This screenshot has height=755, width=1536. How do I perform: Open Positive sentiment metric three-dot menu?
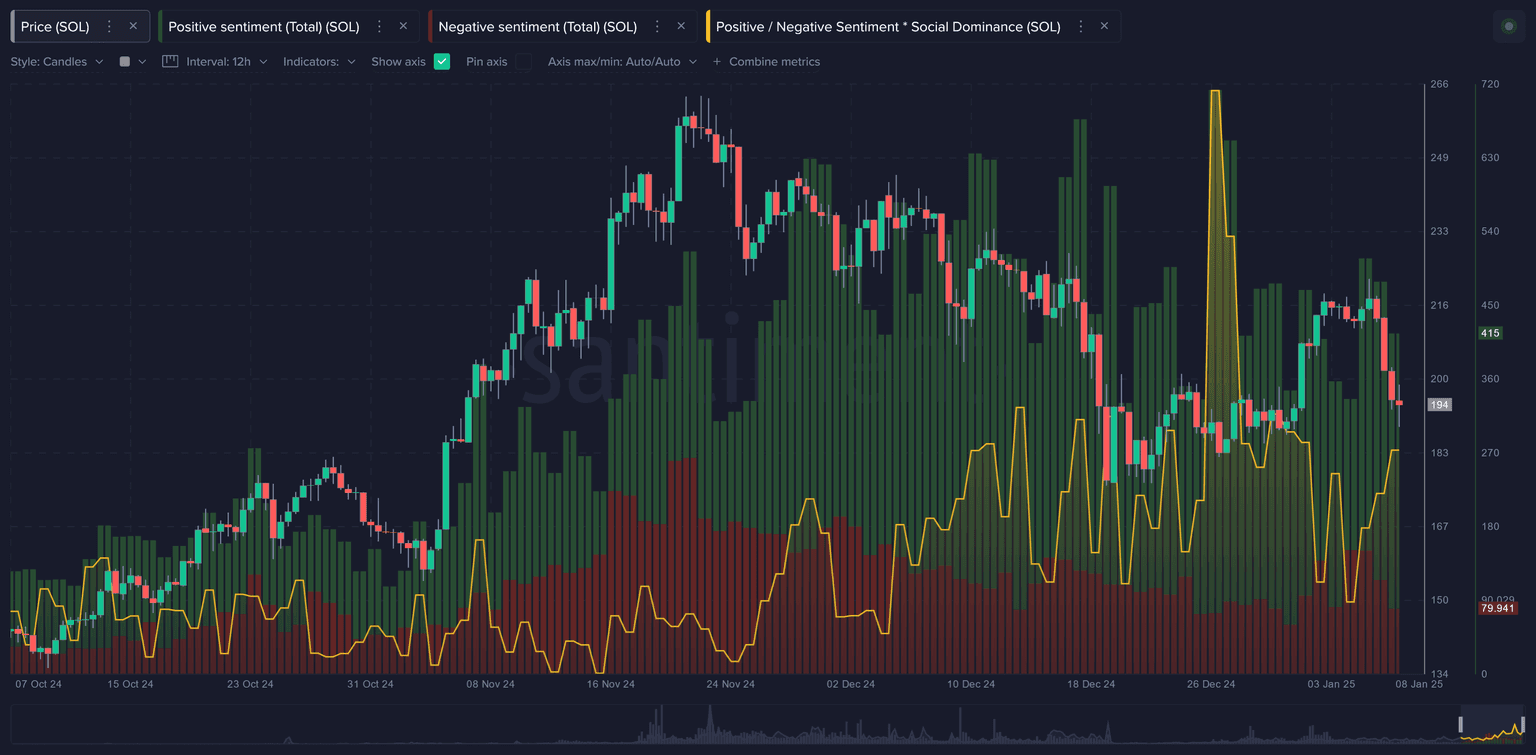(x=380, y=27)
